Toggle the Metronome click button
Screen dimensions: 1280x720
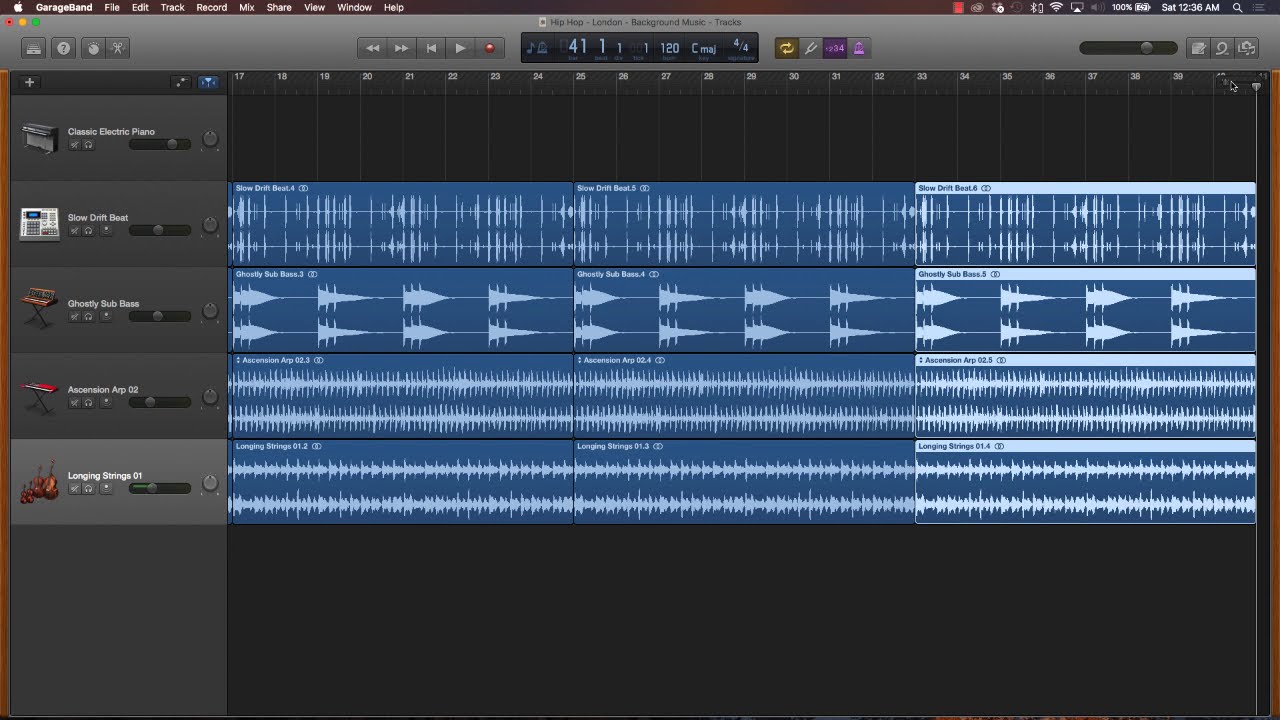coord(859,48)
